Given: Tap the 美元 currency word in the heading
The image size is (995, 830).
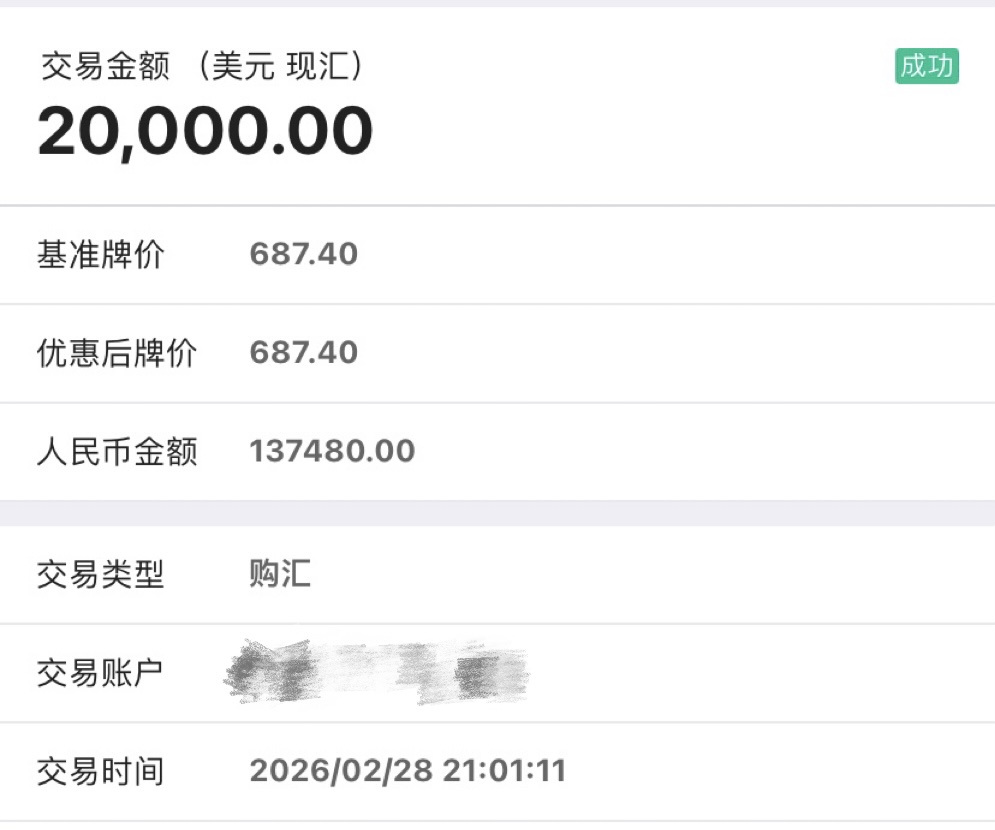Looking at the screenshot, I should [237, 67].
